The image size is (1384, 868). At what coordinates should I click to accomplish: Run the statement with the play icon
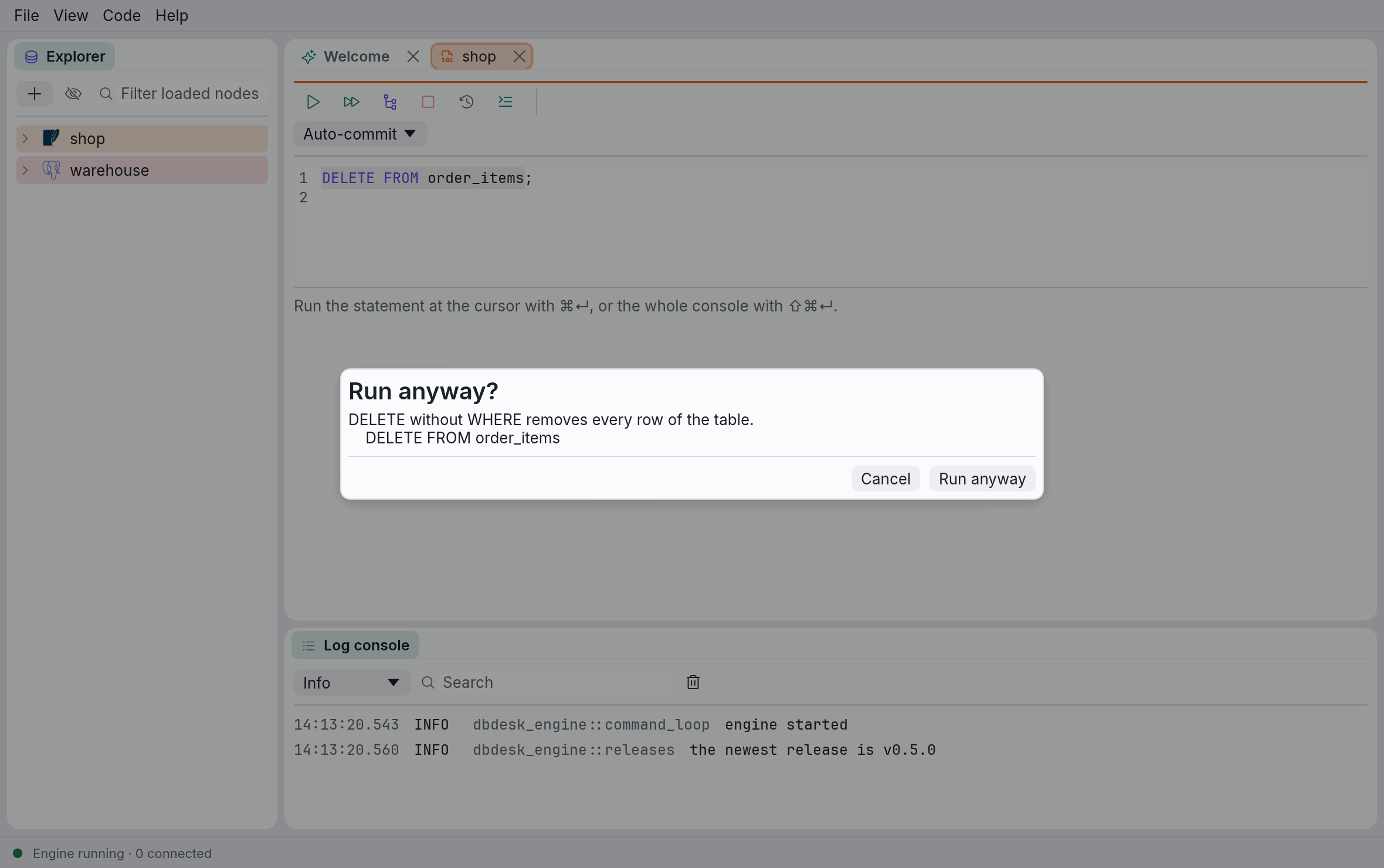click(x=313, y=102)
